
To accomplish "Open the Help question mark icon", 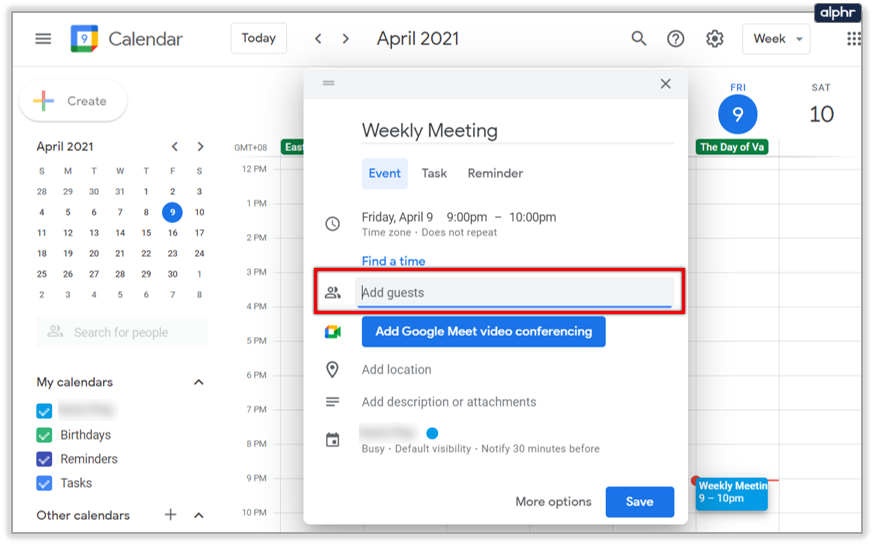I will pos(676,39).
